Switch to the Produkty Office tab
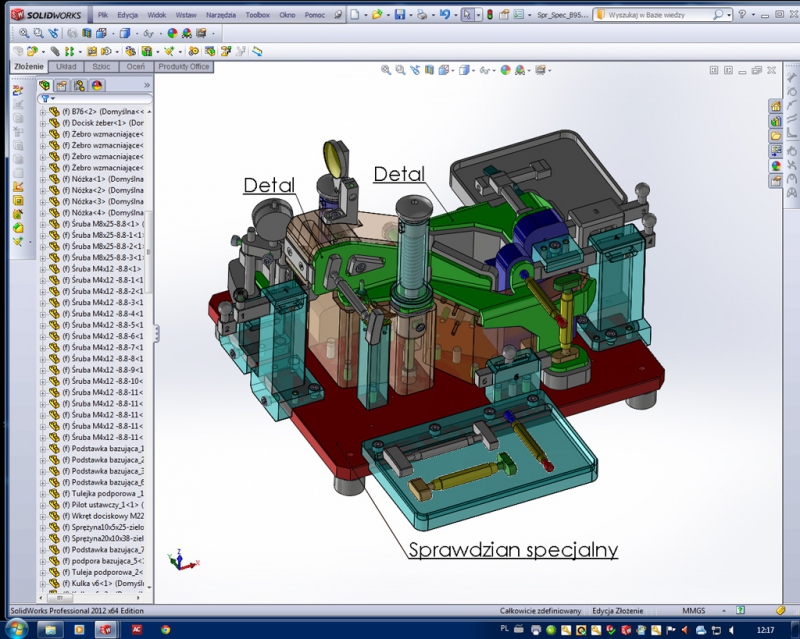 (x=184, y=66)
